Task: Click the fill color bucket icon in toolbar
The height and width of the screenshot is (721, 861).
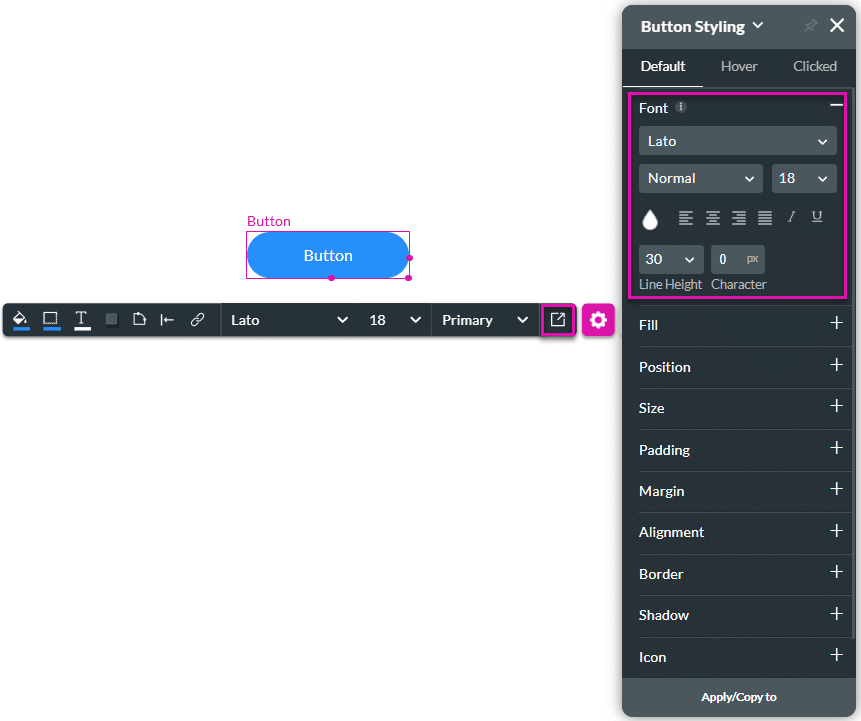Action: coord(21,320)
